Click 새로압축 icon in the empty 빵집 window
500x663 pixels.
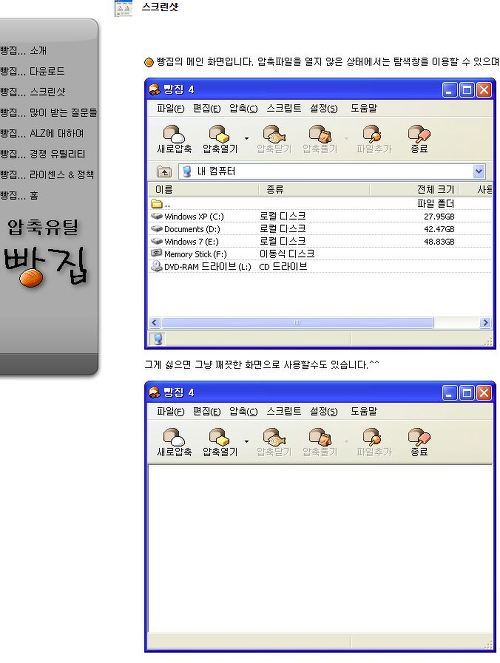pos(174,437)
